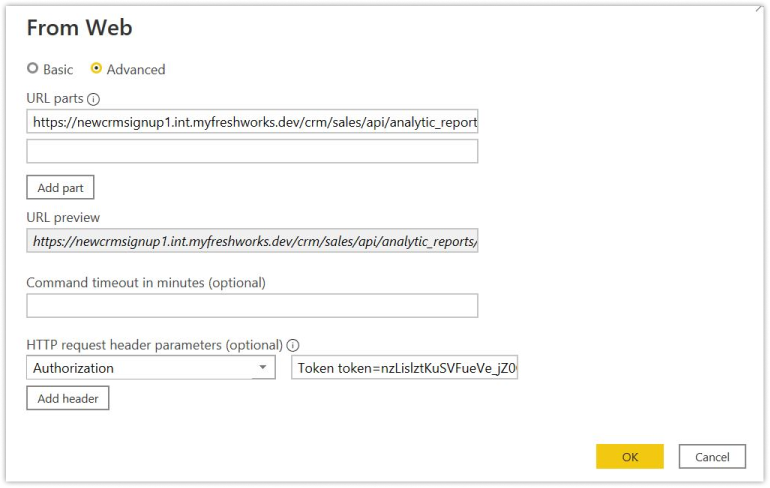Click the Token token value field
The width and height of the screenshot is (770, 488).
405,368
